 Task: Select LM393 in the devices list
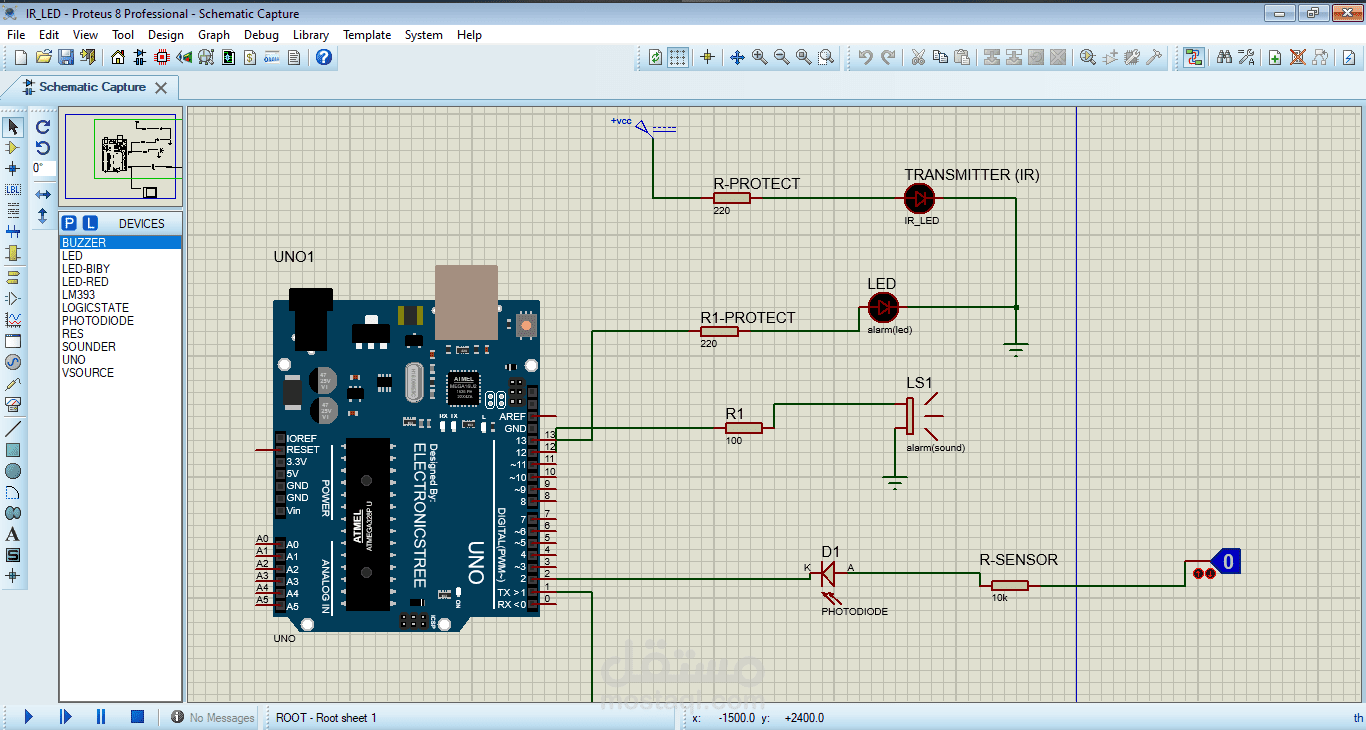[x=121, y=295]
